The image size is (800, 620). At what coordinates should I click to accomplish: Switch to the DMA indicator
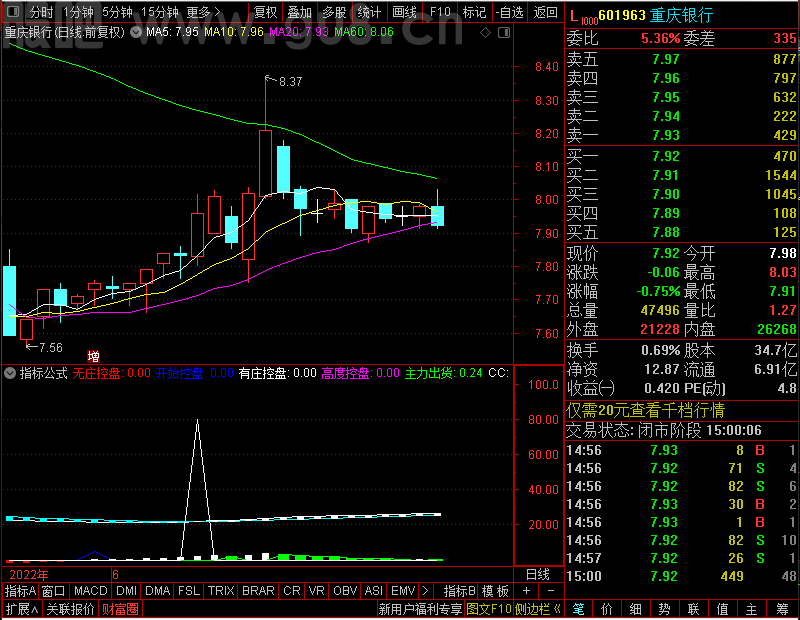coord(158,591)
